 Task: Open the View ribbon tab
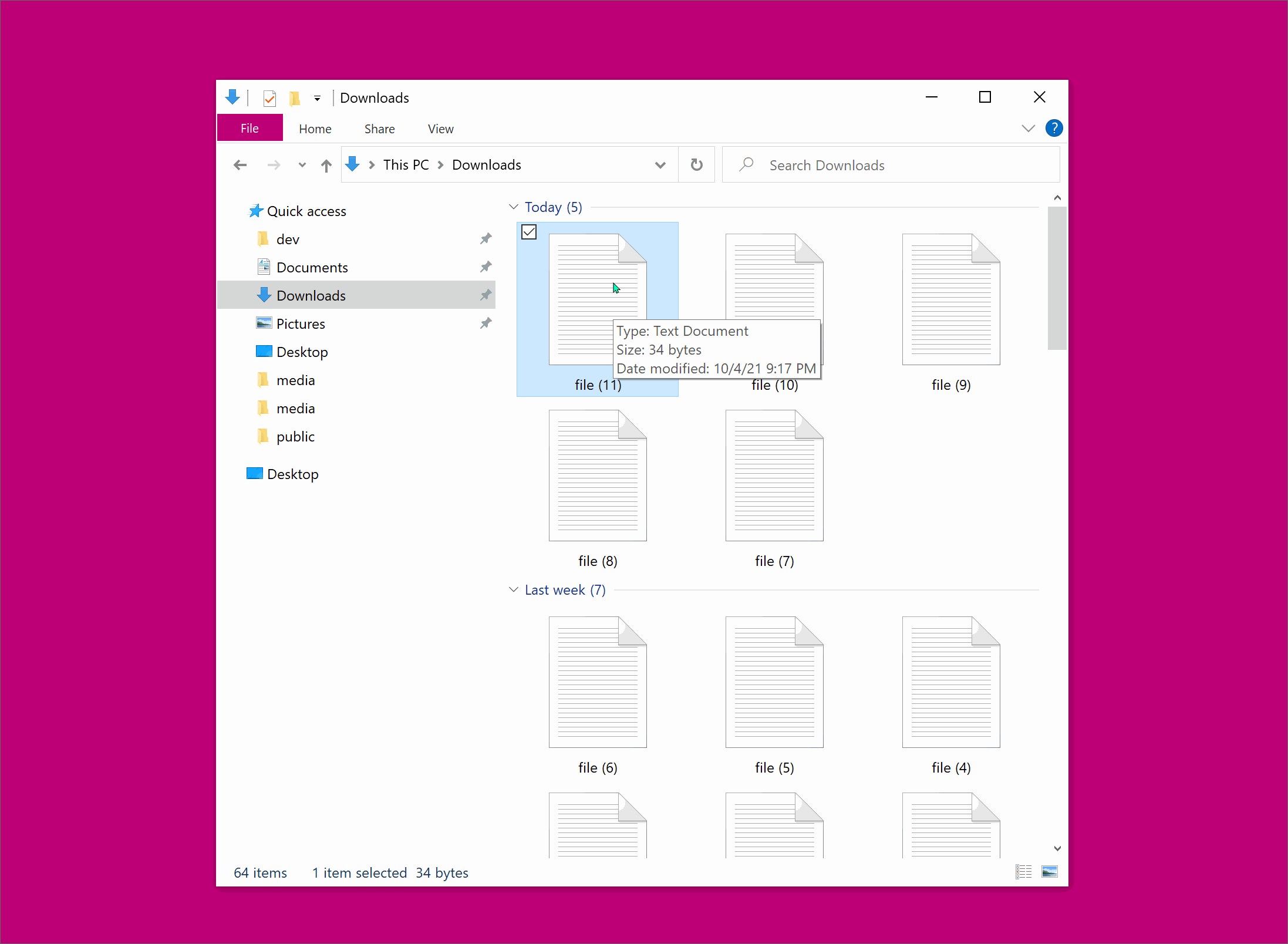coord(440,129)
